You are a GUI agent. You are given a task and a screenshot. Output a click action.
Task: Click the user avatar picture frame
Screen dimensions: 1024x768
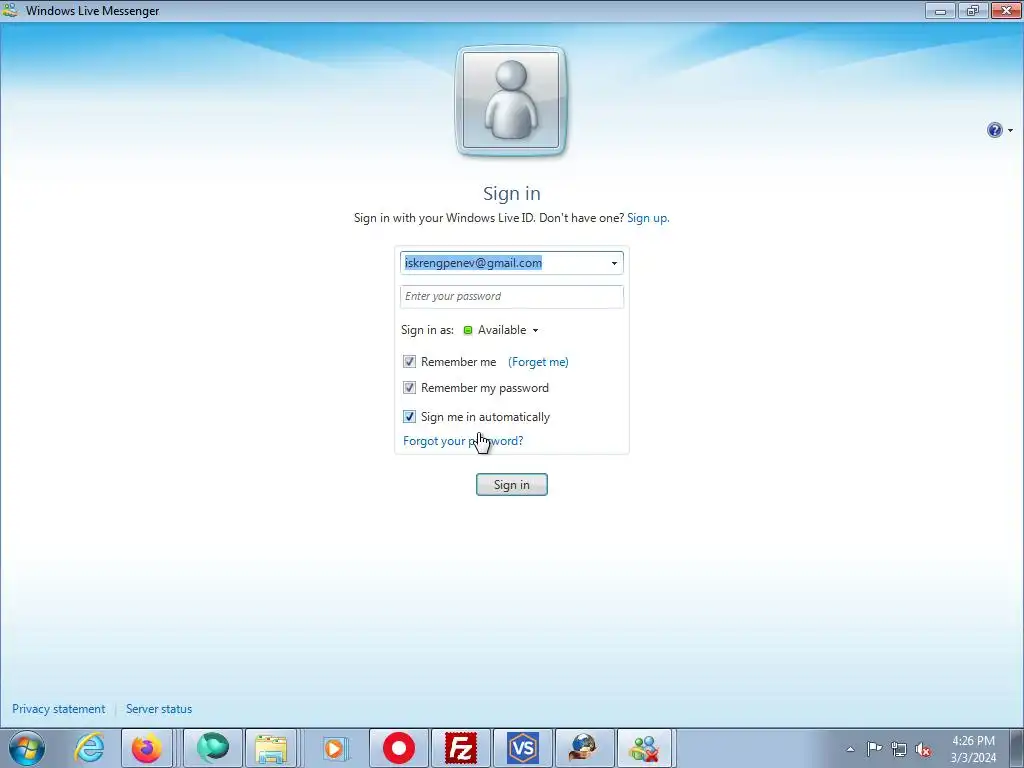pos(511,101)
